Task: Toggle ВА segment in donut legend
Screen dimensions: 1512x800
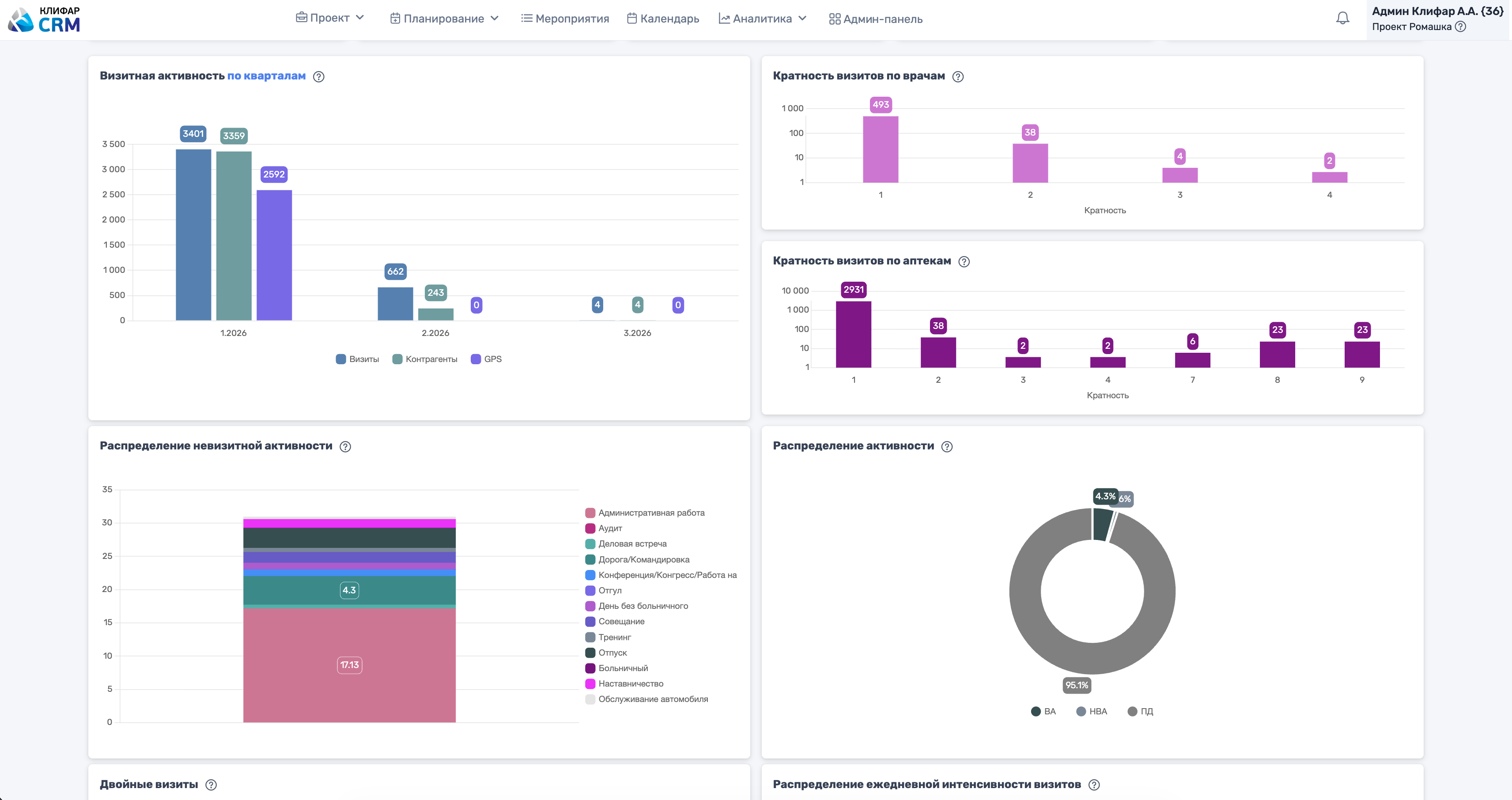Action: tap(1043, 711)
